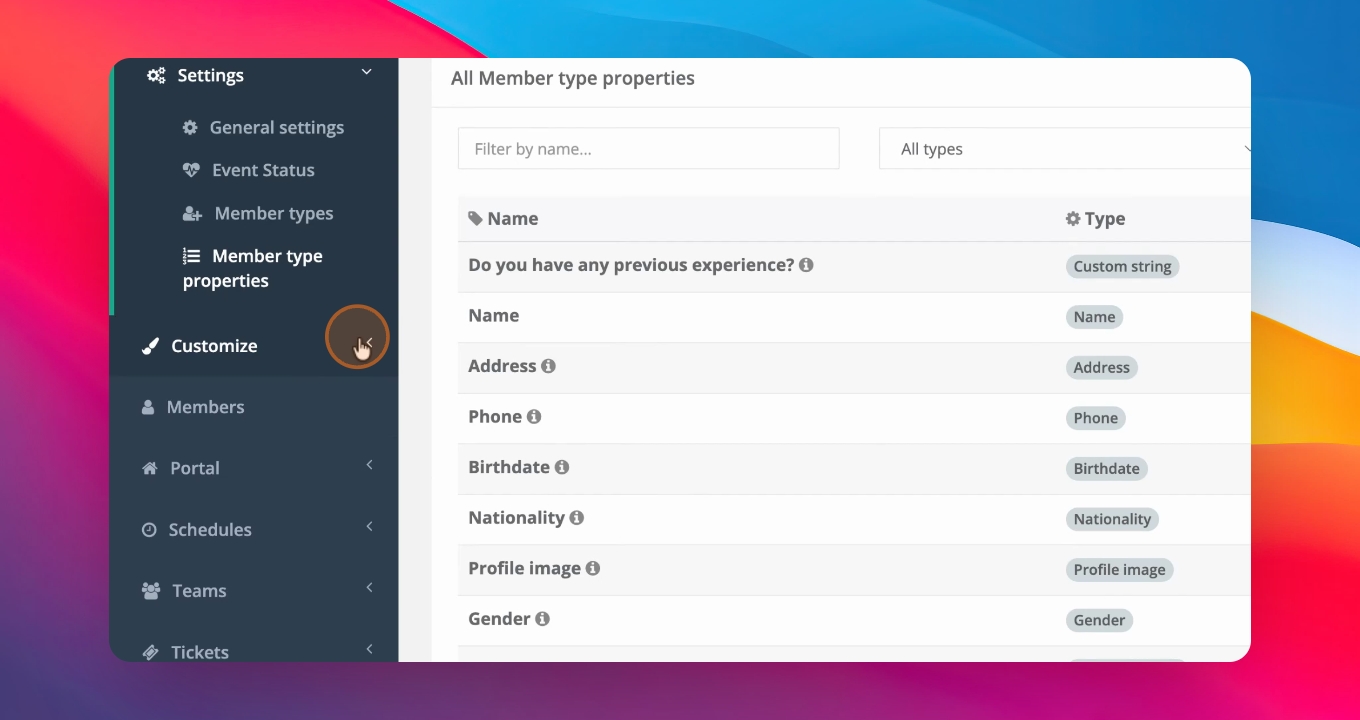This screenshot has height=720, width=1360.
Task: Click the Name type badge
Action: (1094, 317)
